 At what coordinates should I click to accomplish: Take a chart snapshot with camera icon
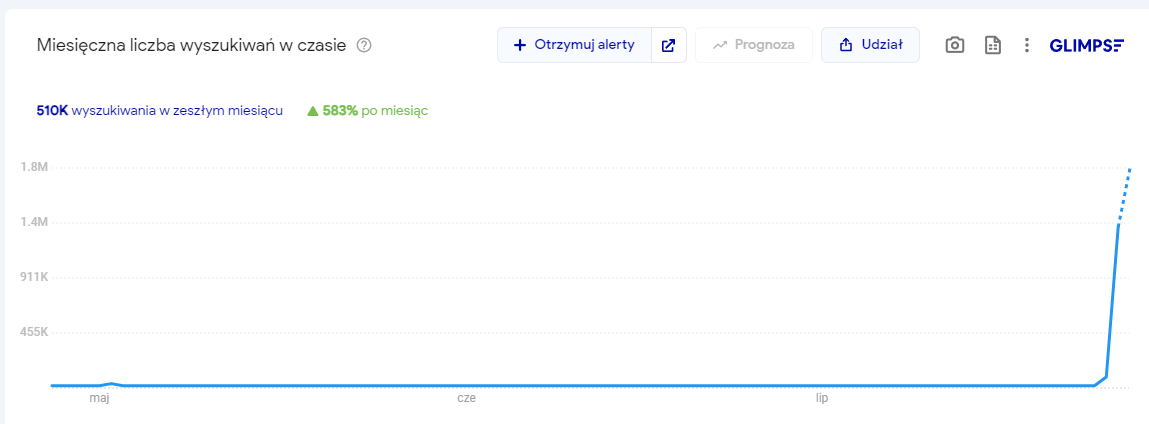click(x=955, y=45)
